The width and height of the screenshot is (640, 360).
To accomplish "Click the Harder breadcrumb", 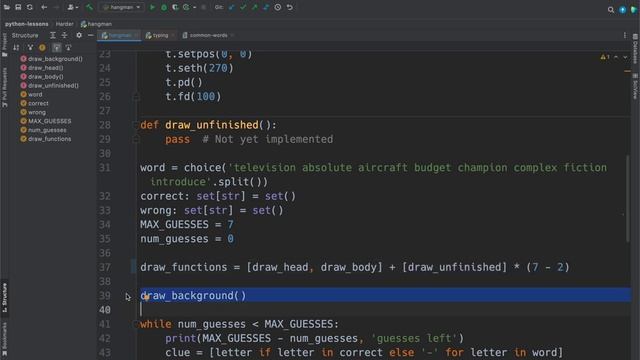I will pyautogui.click(x=64, y=24).
